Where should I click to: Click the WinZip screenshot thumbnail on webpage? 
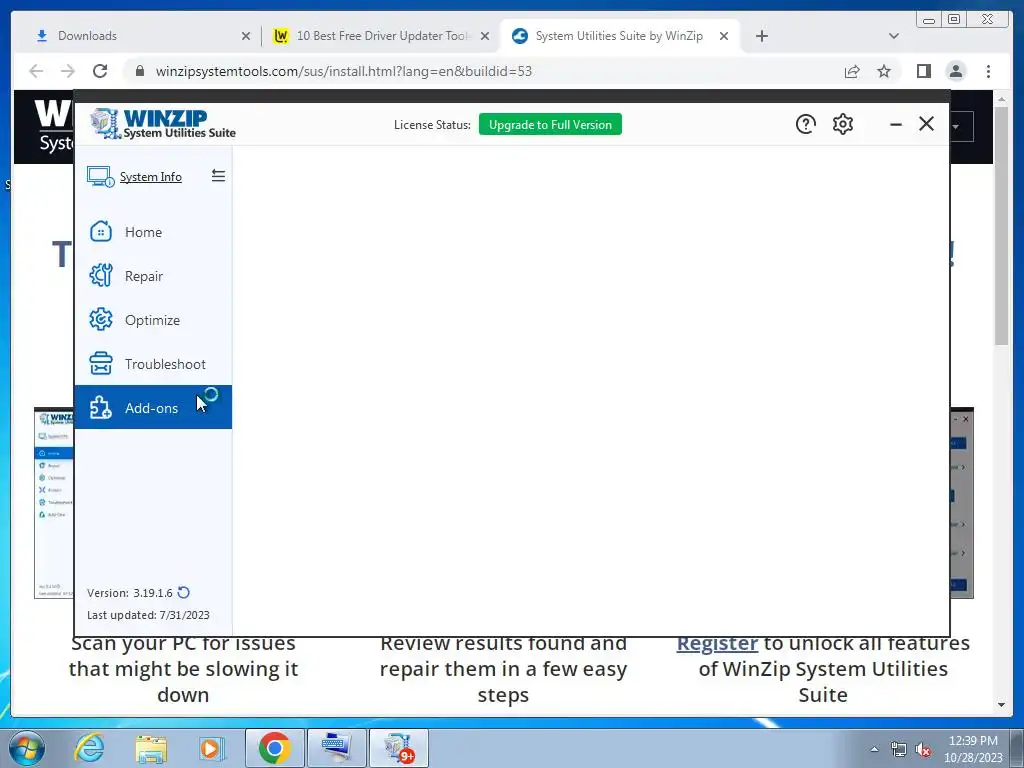coord(54,503)
